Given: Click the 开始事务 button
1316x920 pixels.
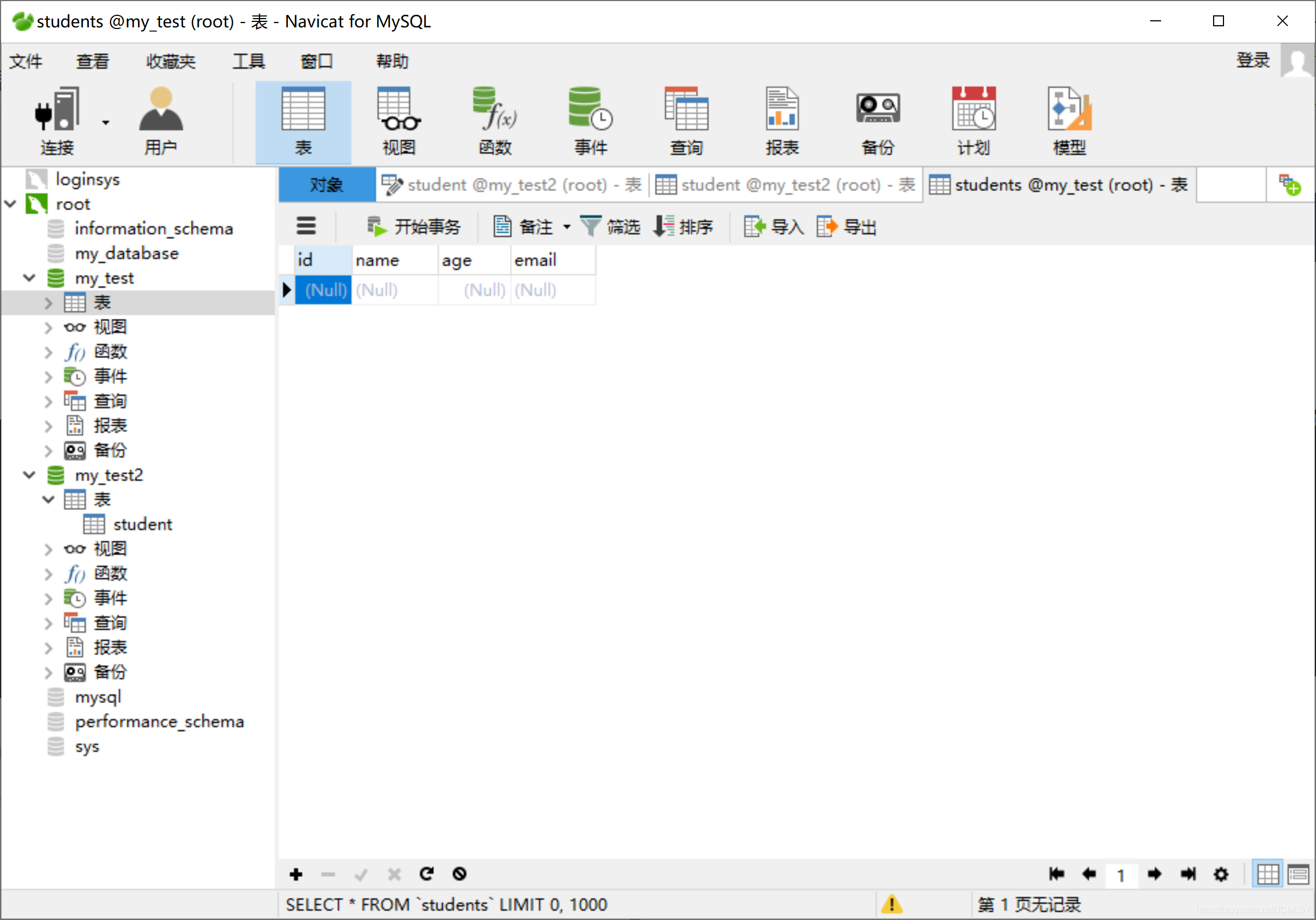Looking at the screenshot, I should pos(414,226).
